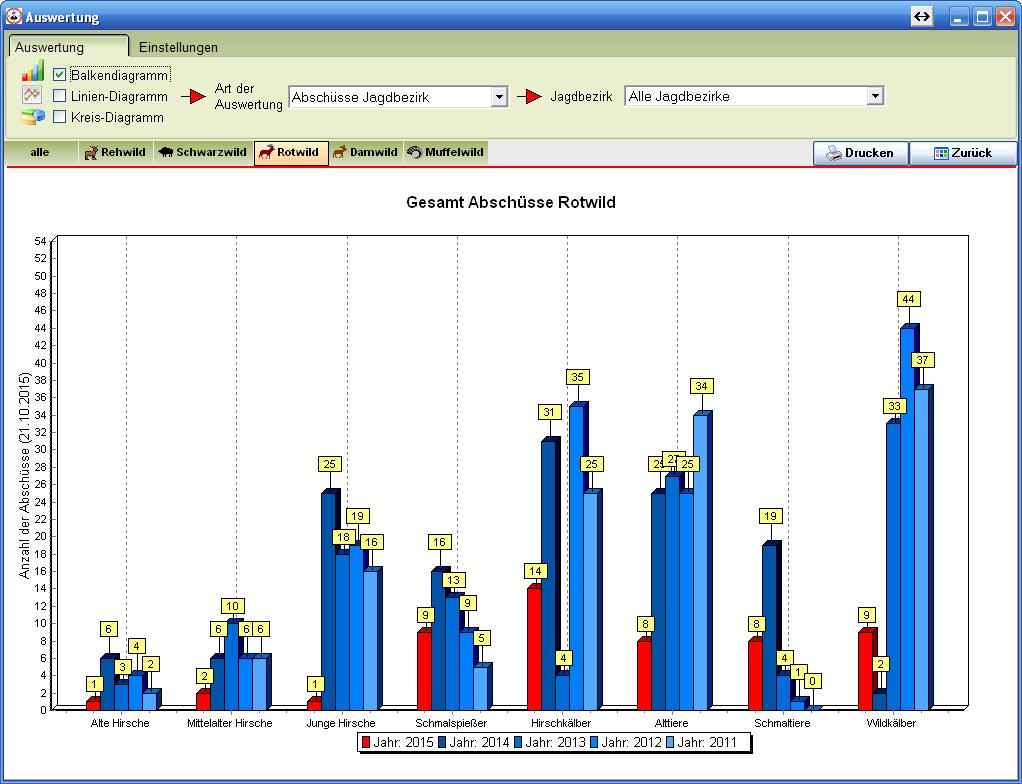
Task: Click the horizontal resize arrow icon in title bar
Action: tap(922, 17)
